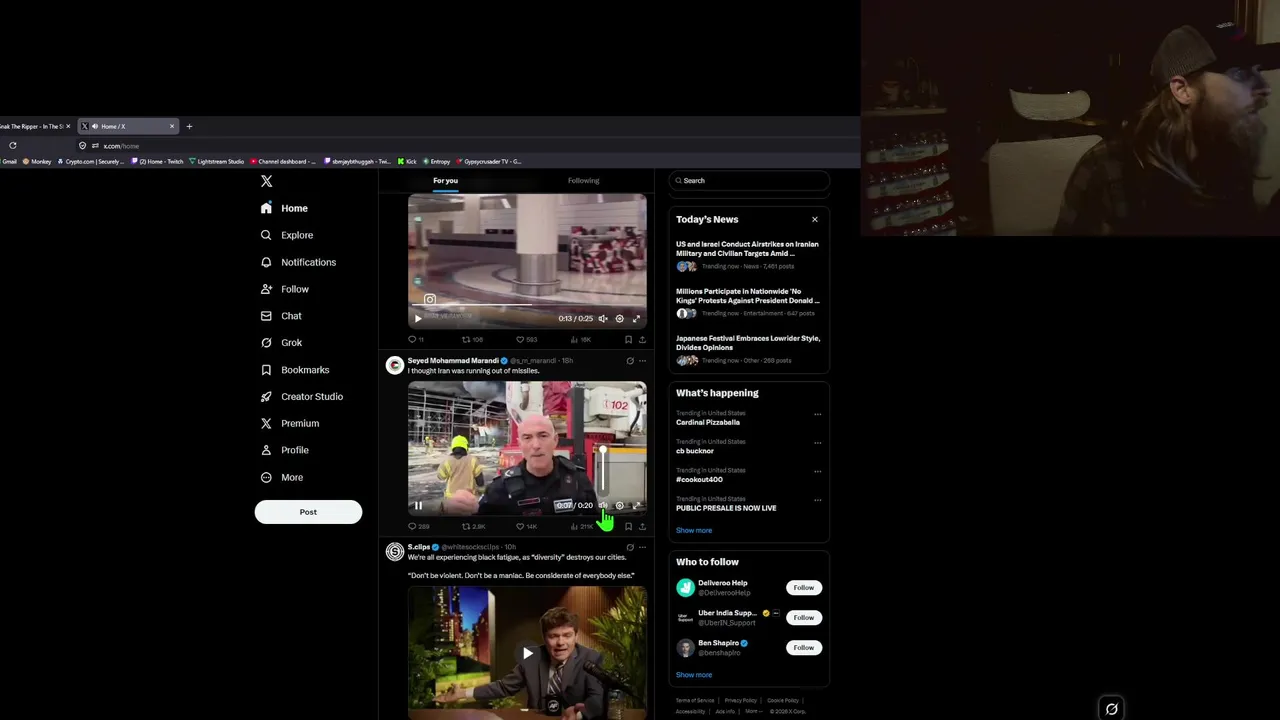Follow Ben Shapiro
This screenshot has width=1280, height=720.
point(803,647)
